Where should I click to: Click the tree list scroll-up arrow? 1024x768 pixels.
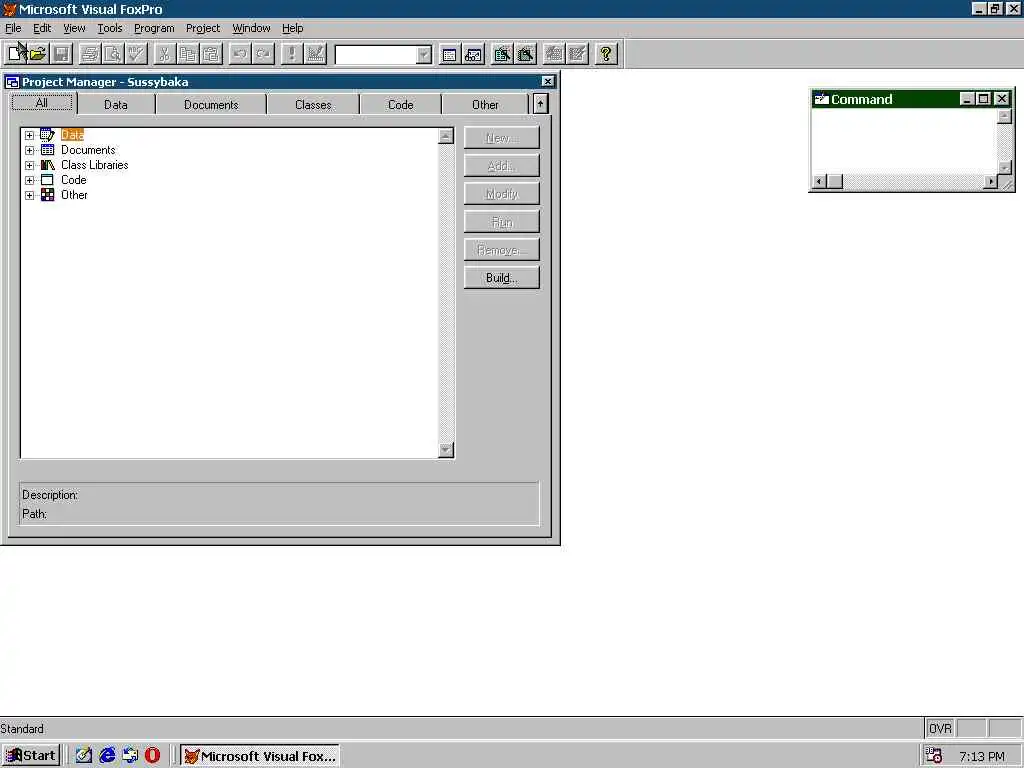click(x=446, y=136)
